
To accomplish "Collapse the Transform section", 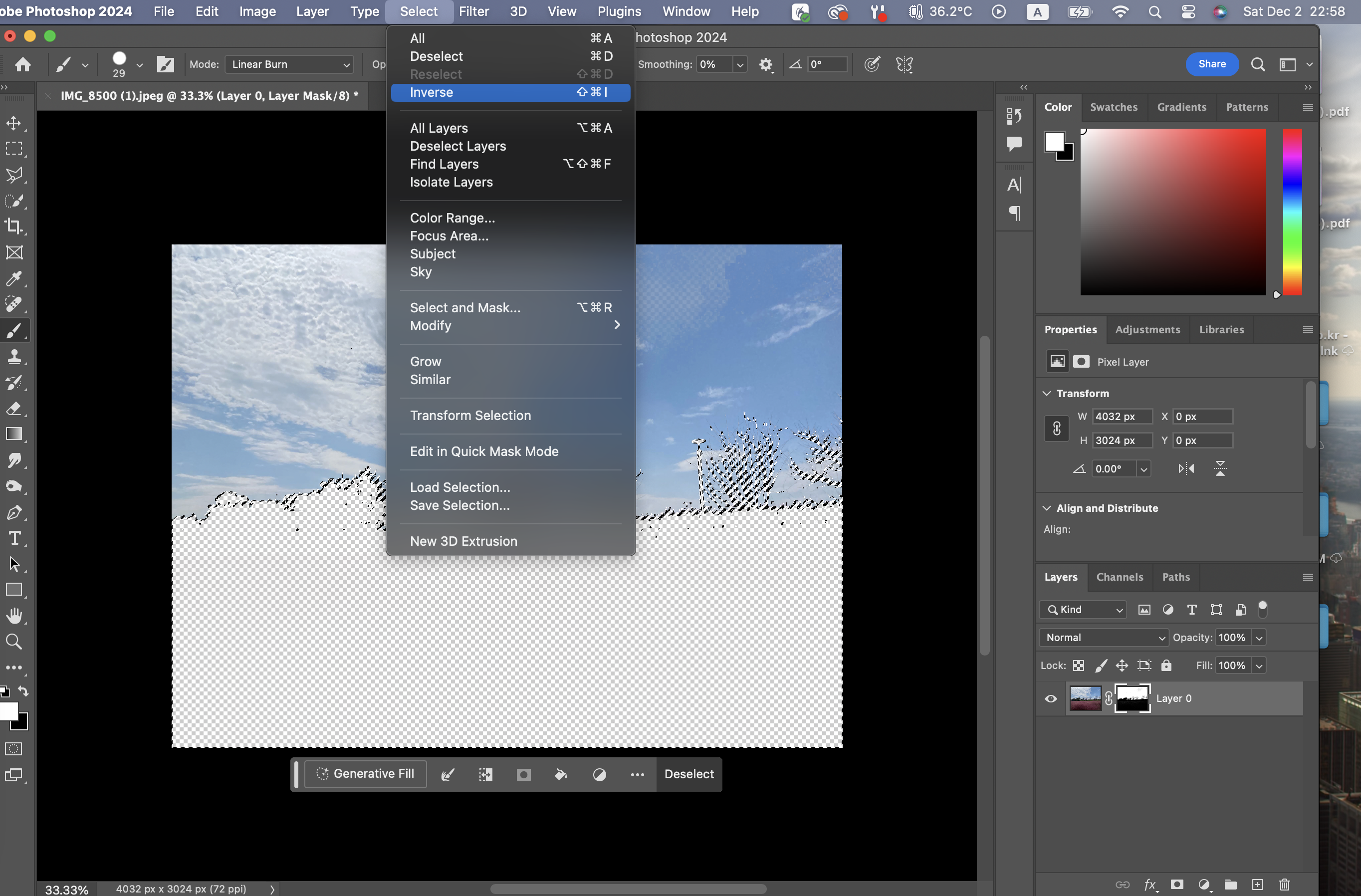I will point(1047,394).
